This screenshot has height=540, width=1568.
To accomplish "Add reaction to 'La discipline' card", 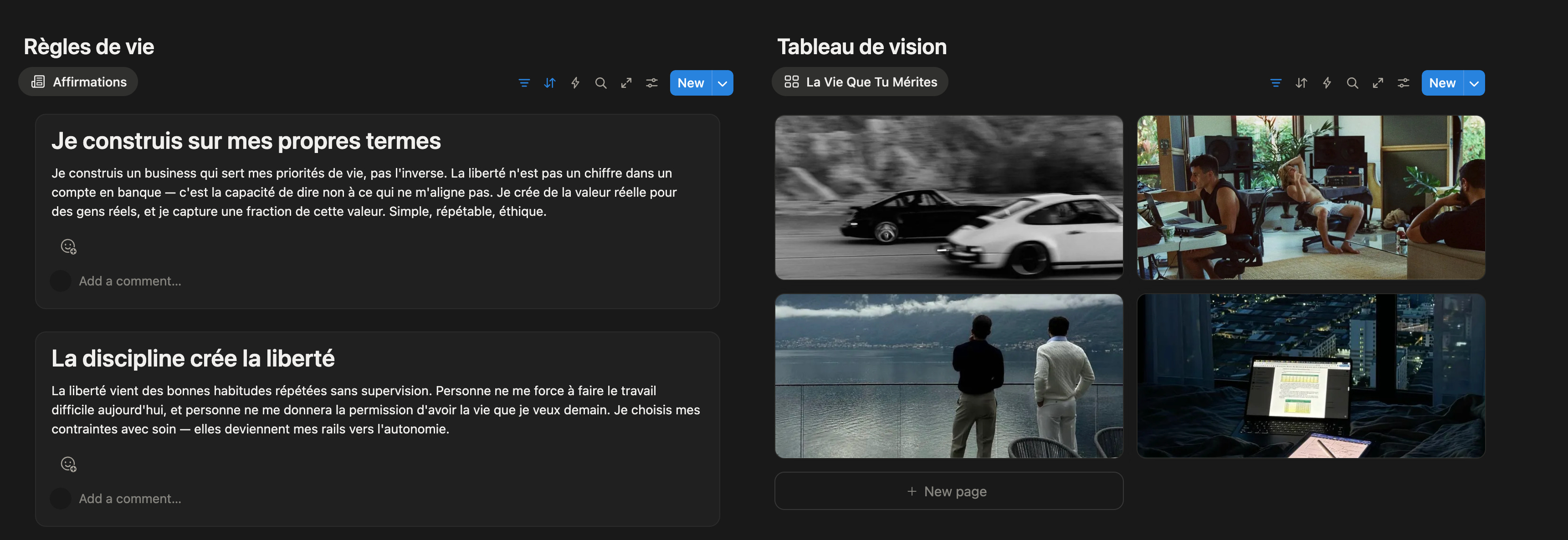I will click(x=68, y=464).
